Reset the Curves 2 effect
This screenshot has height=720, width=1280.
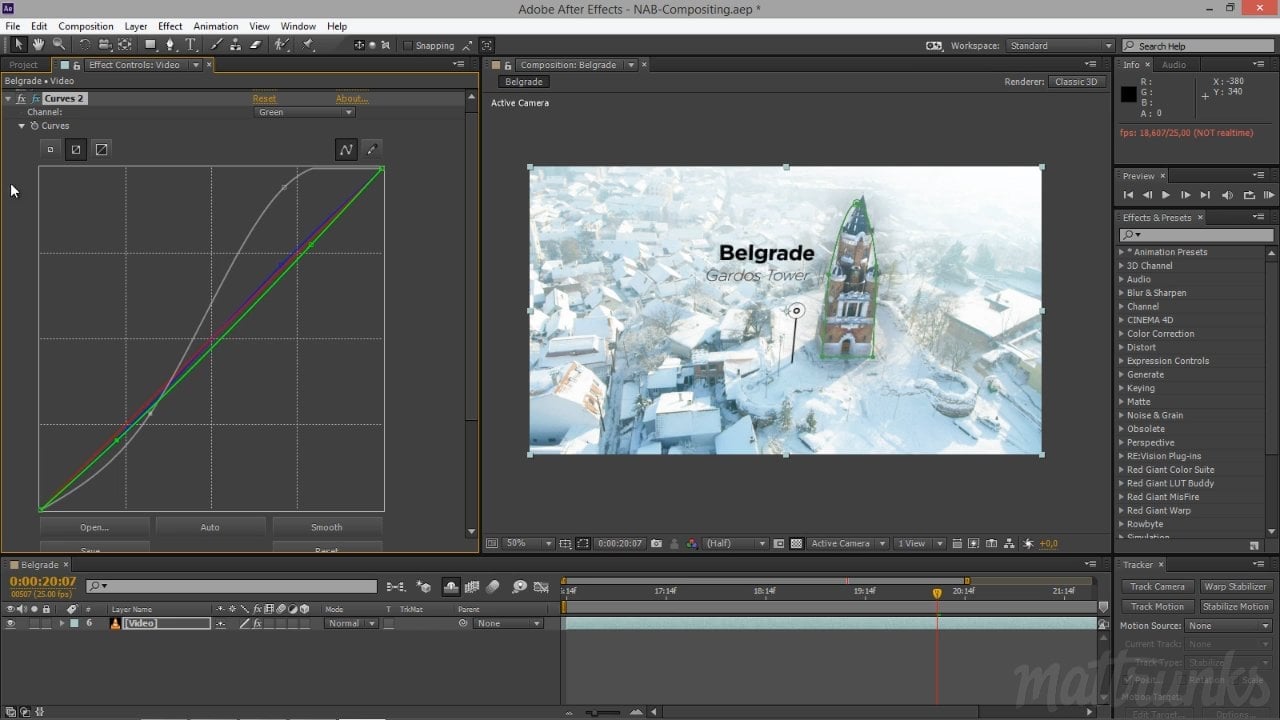point(264,99)
